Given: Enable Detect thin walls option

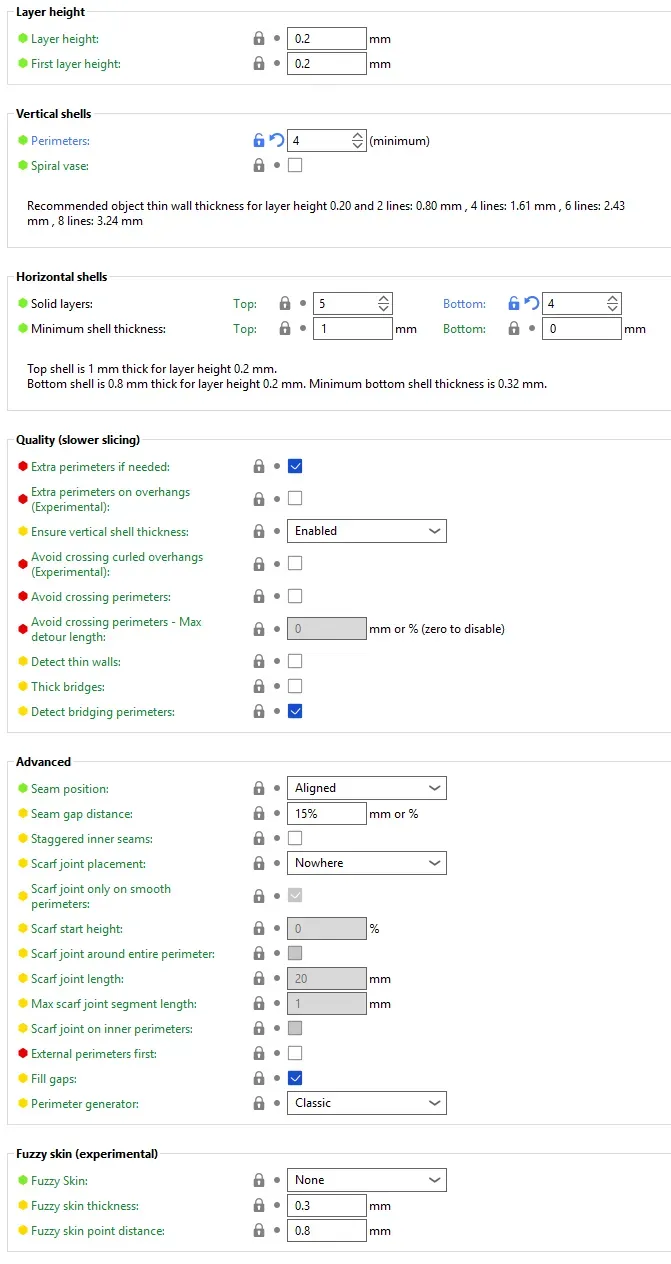Looking at the screenshot, I should pyautogui.click(x=295, y=661).
